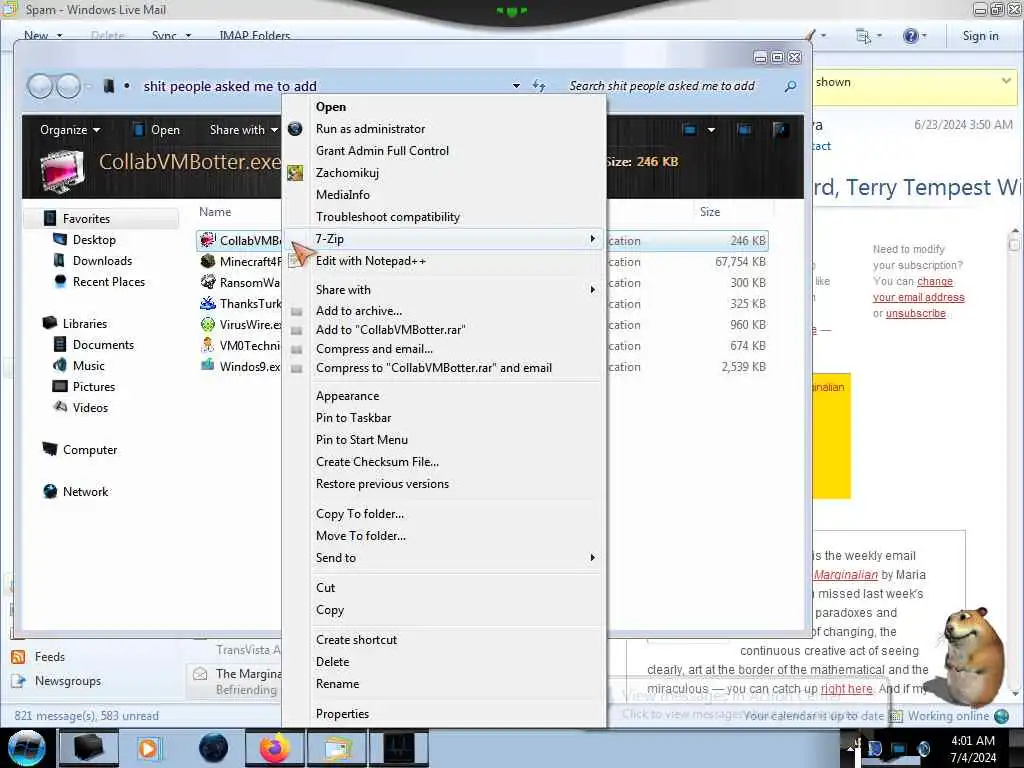
Task: Click the unsubscribe link in email
Action: point(916,313)
